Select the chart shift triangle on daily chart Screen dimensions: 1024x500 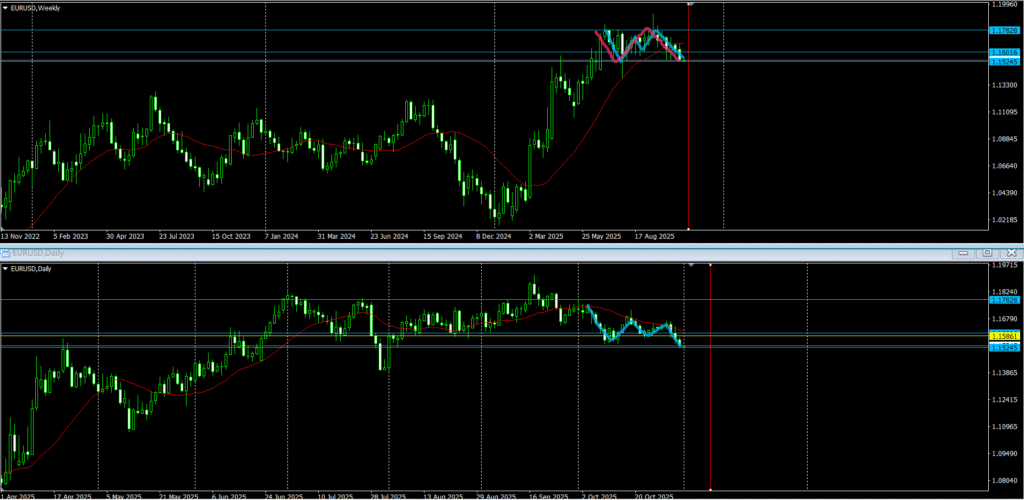pyautogui.click(x=690, y=266)
